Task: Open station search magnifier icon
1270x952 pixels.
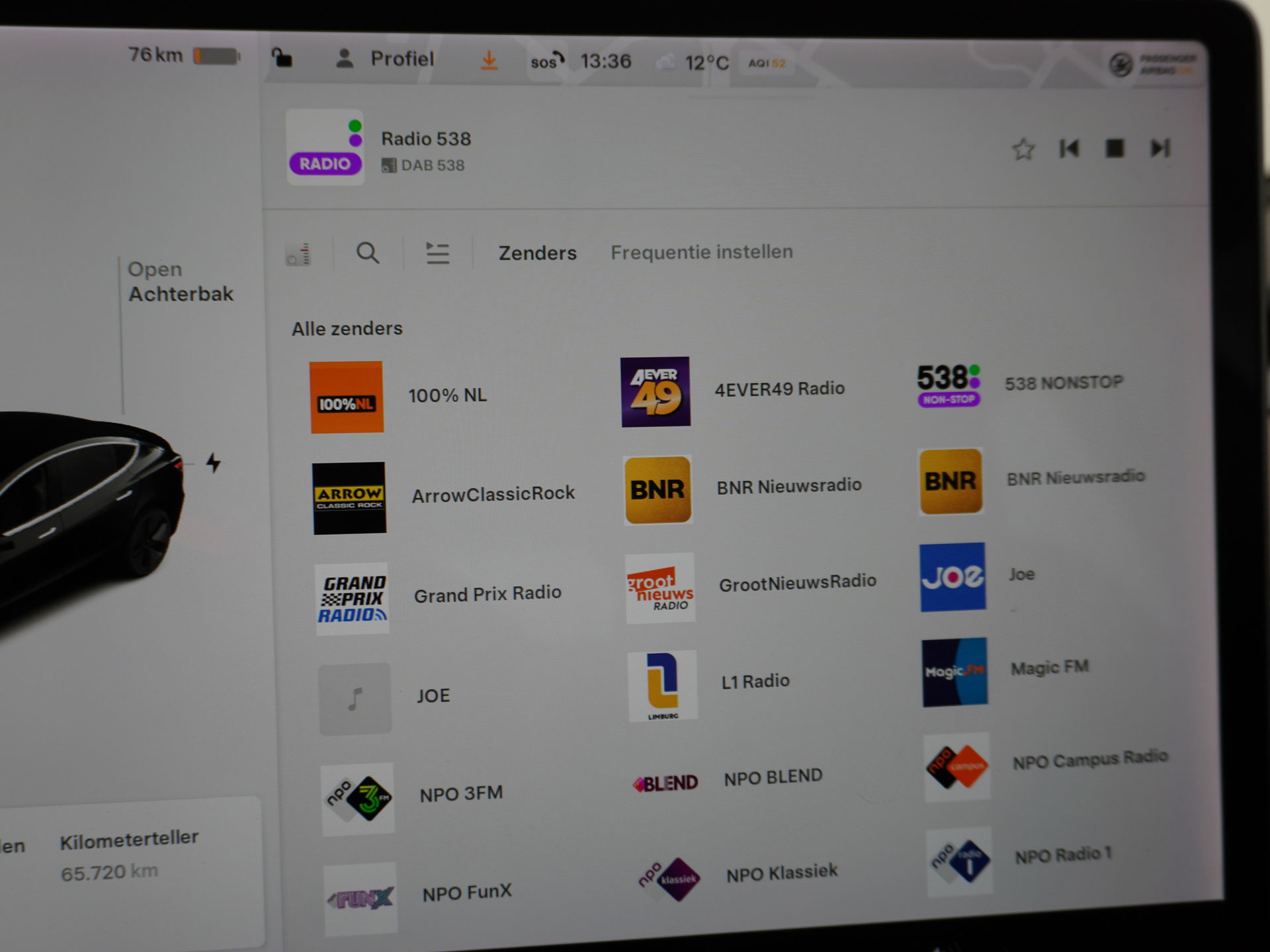Action: pos(368,253)
